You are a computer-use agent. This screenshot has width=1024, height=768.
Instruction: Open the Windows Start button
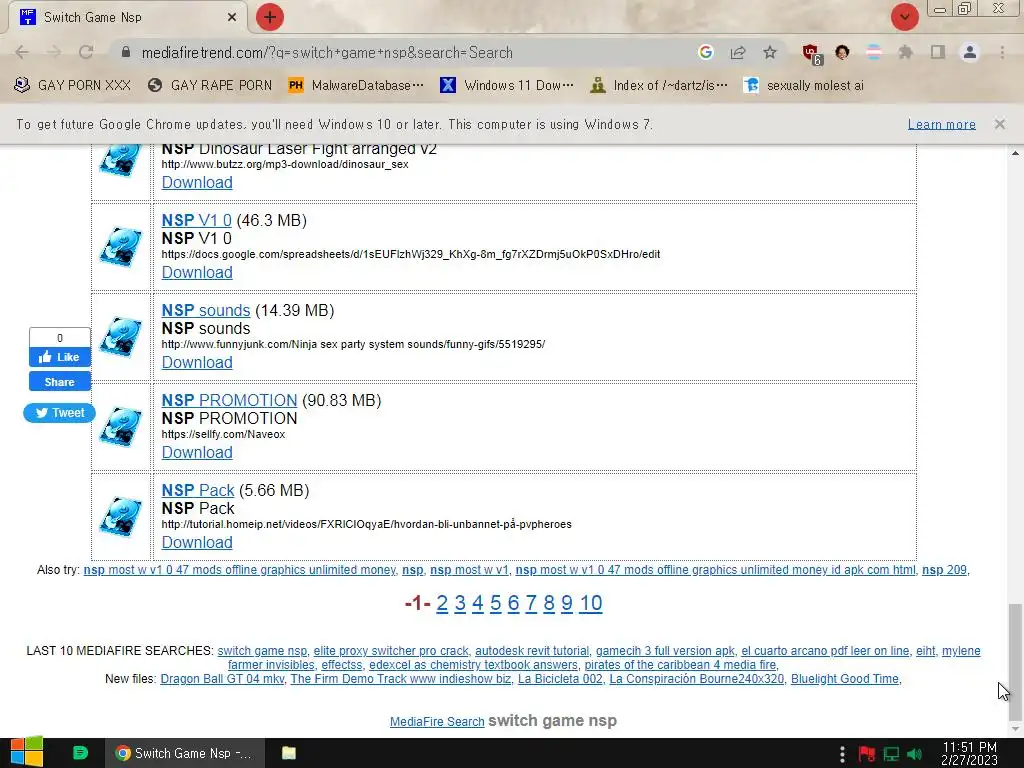26,753
